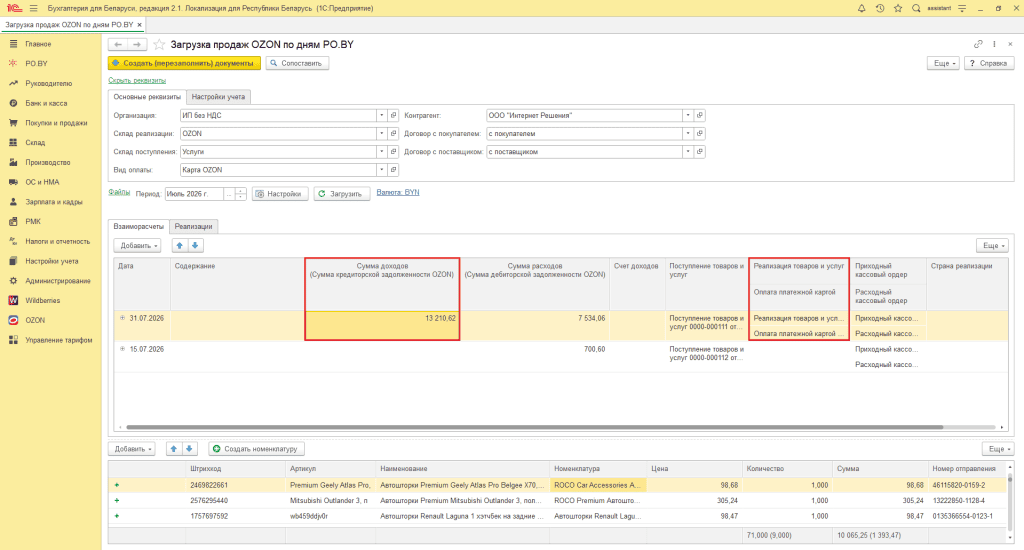Switch to Взаиморасчеты tab

[x=138, y=226]
